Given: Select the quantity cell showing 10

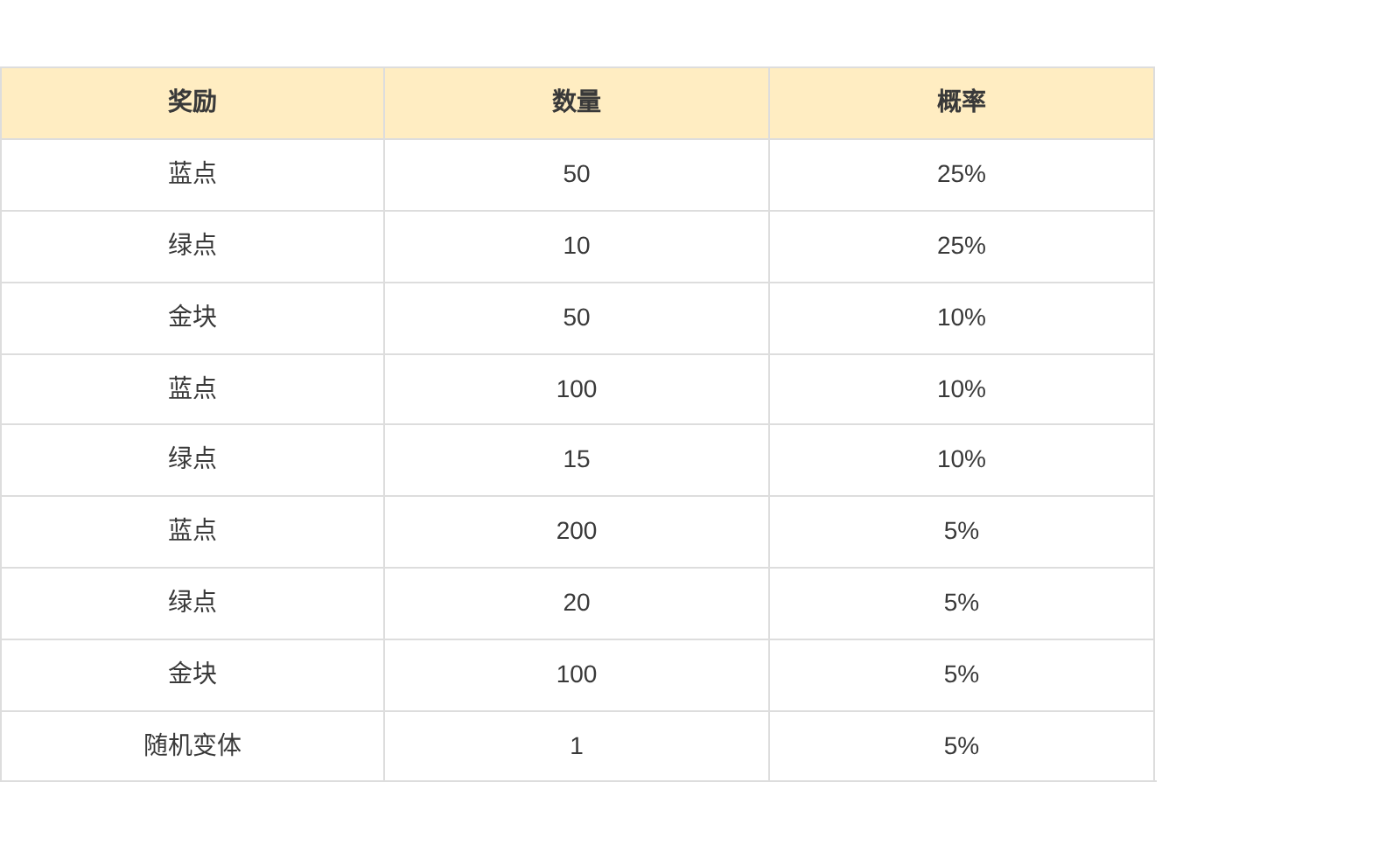Looking at the screenshot, I should coord(576,246).
